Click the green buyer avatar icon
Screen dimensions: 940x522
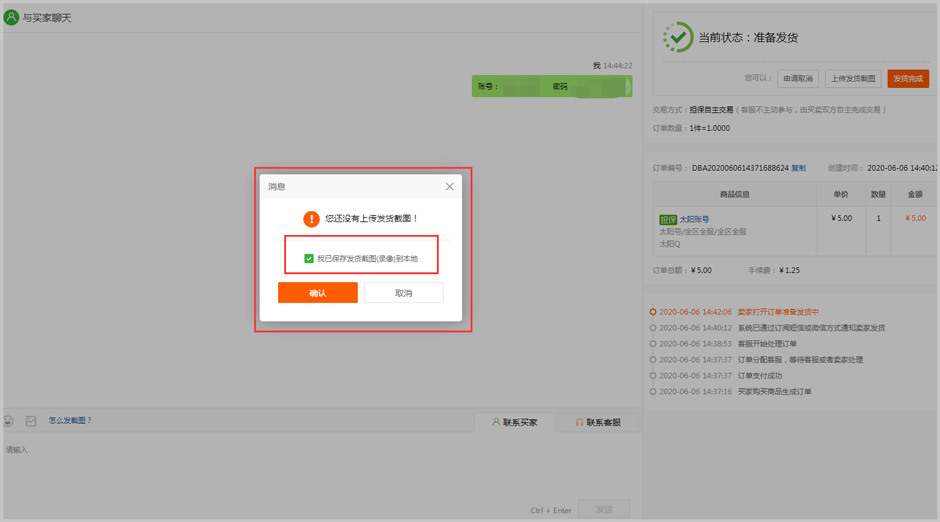coord(11,17)
